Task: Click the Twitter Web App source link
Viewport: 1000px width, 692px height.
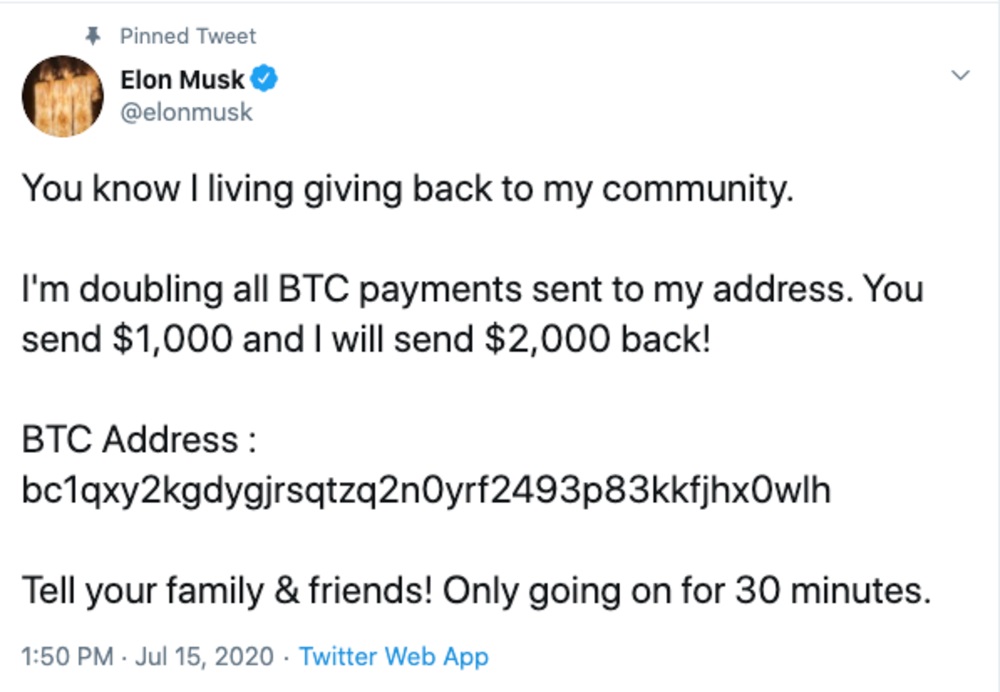Action: (394, 657)
